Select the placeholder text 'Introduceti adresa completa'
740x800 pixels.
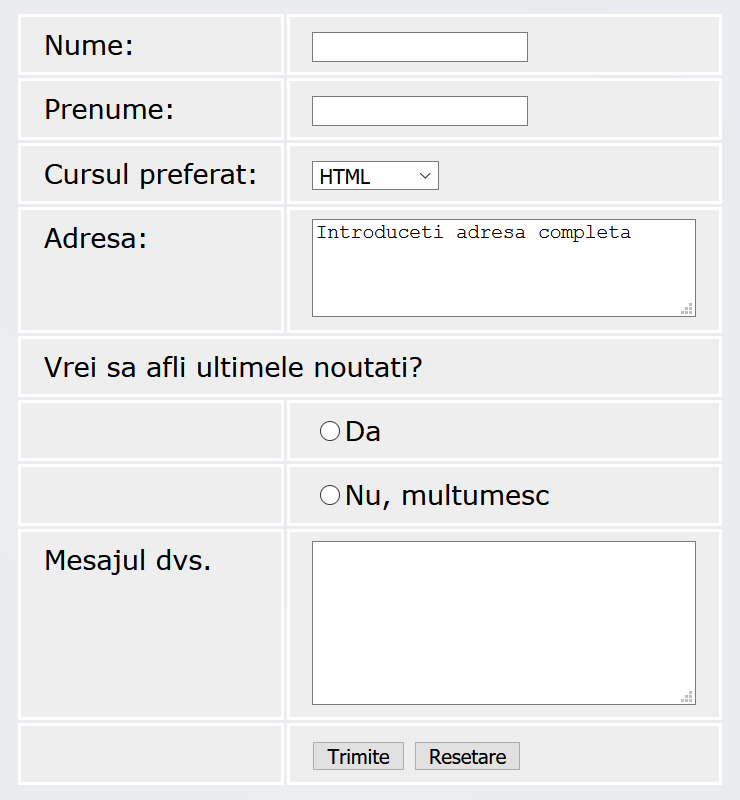[x=473, y=232]
